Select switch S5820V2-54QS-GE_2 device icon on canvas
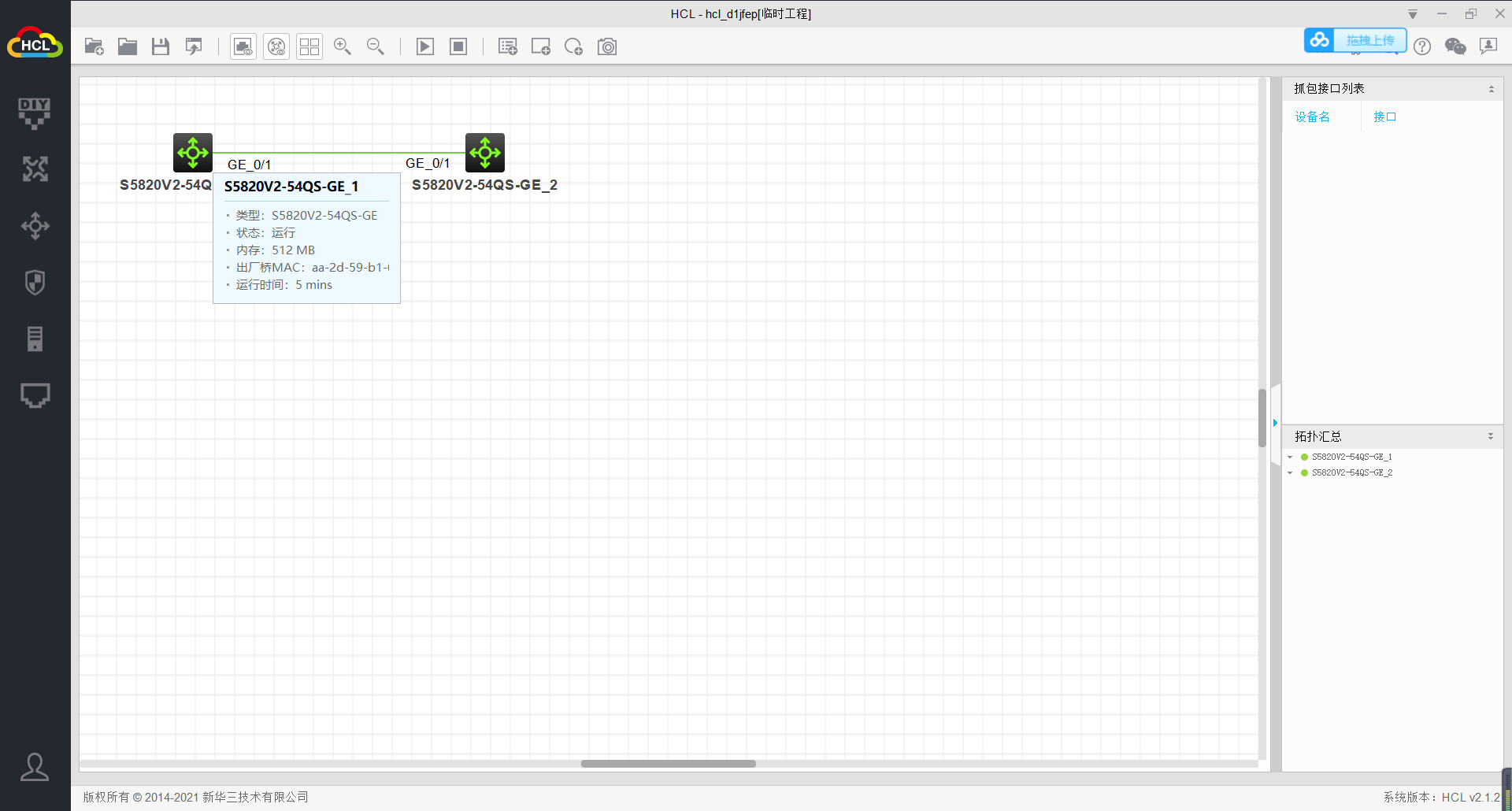Image resolution: width=1512 pixels, height=811 pixels. 485,153
